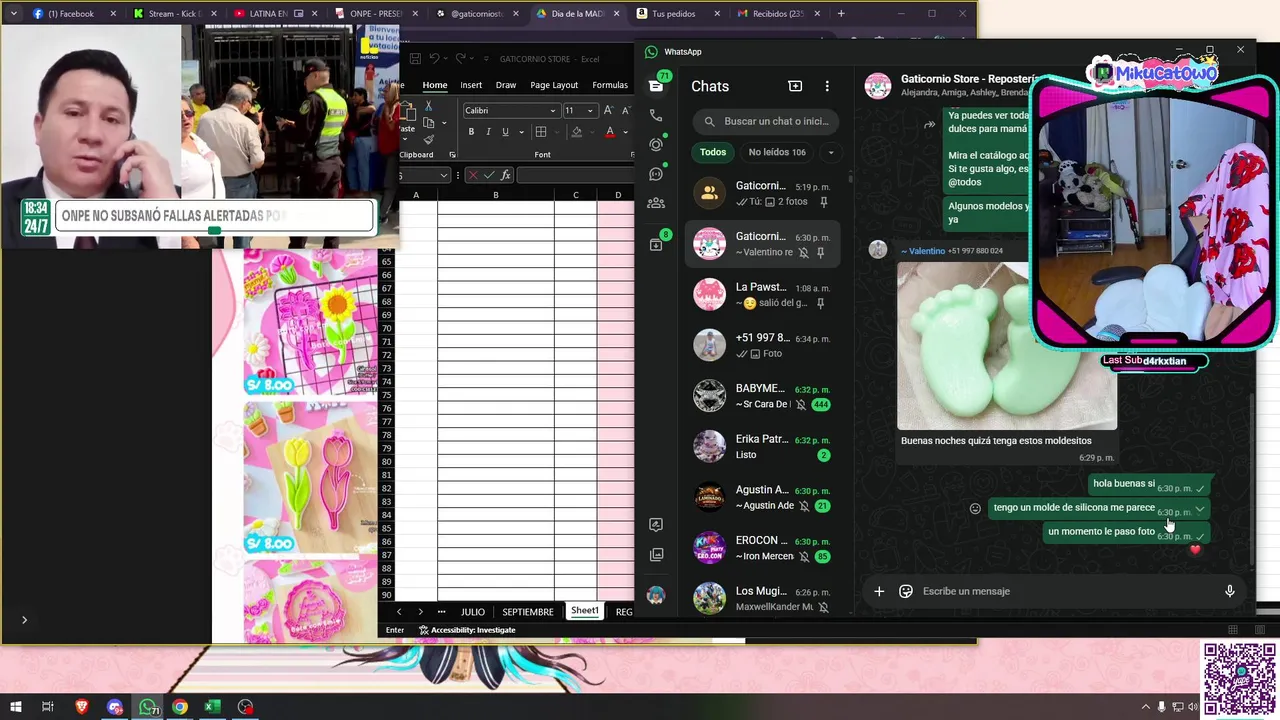Open the underline style dropdown arrow
Viewport: 1280px width, 720px height.
(x=520, y=132)
